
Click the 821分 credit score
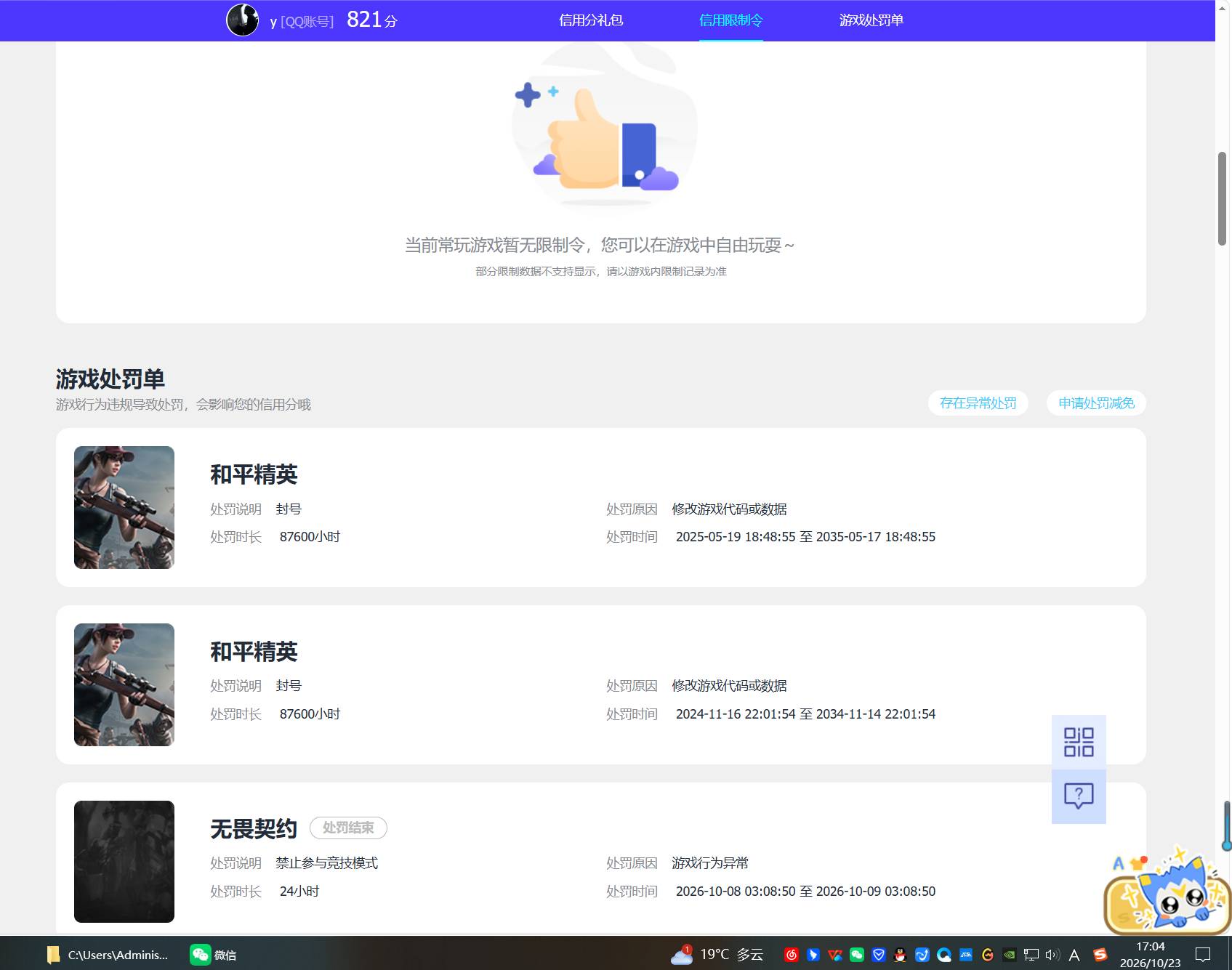(x=372, y=20)
